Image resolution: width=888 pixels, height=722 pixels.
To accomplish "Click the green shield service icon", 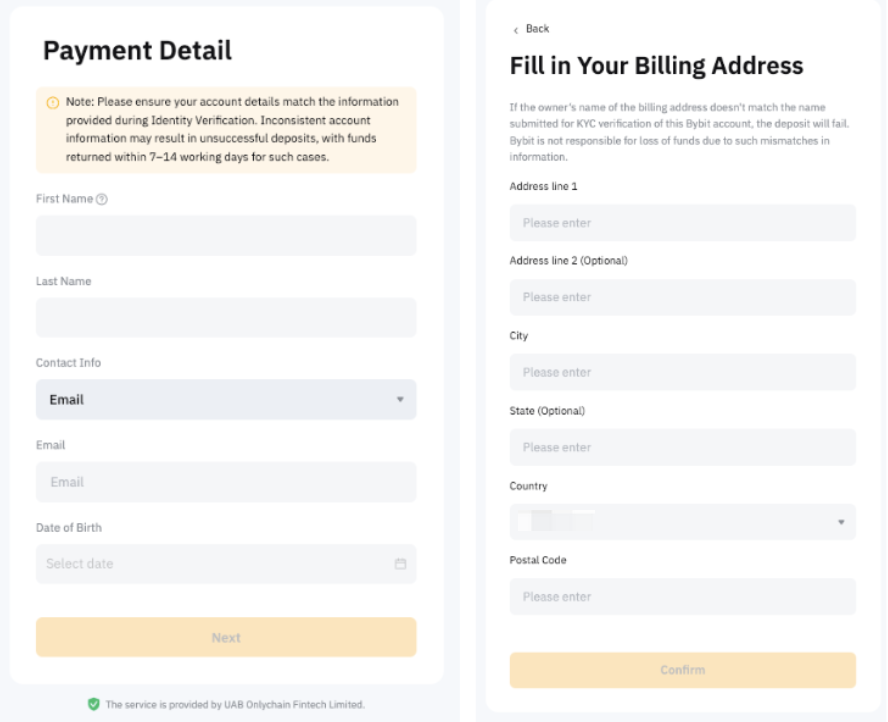I will point(93,704).
